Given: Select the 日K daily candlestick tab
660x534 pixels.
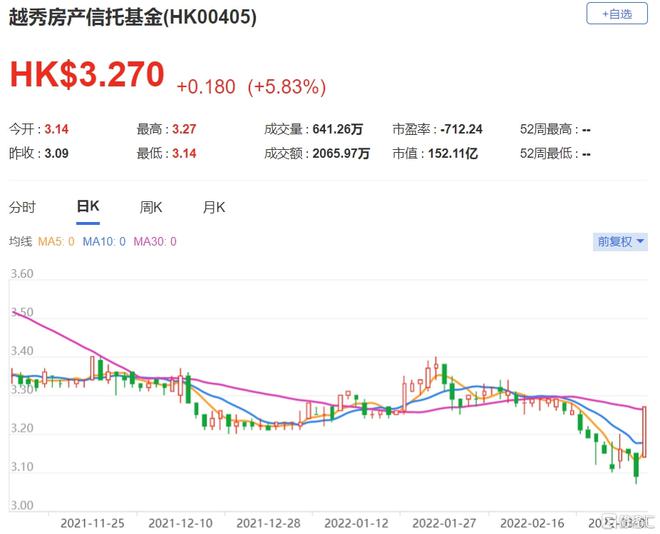Looking at the screenshot, I should click(88, 207).
